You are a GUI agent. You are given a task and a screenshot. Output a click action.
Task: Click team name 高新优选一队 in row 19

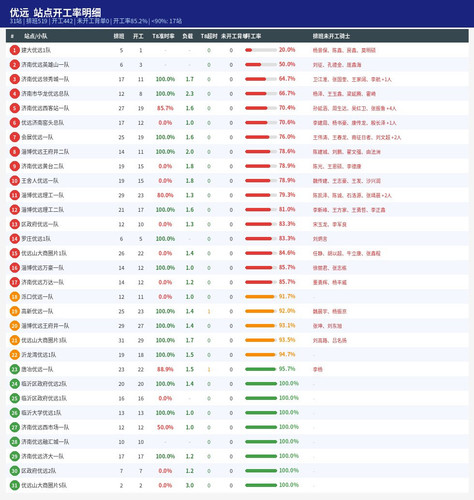tap(37, 311)
